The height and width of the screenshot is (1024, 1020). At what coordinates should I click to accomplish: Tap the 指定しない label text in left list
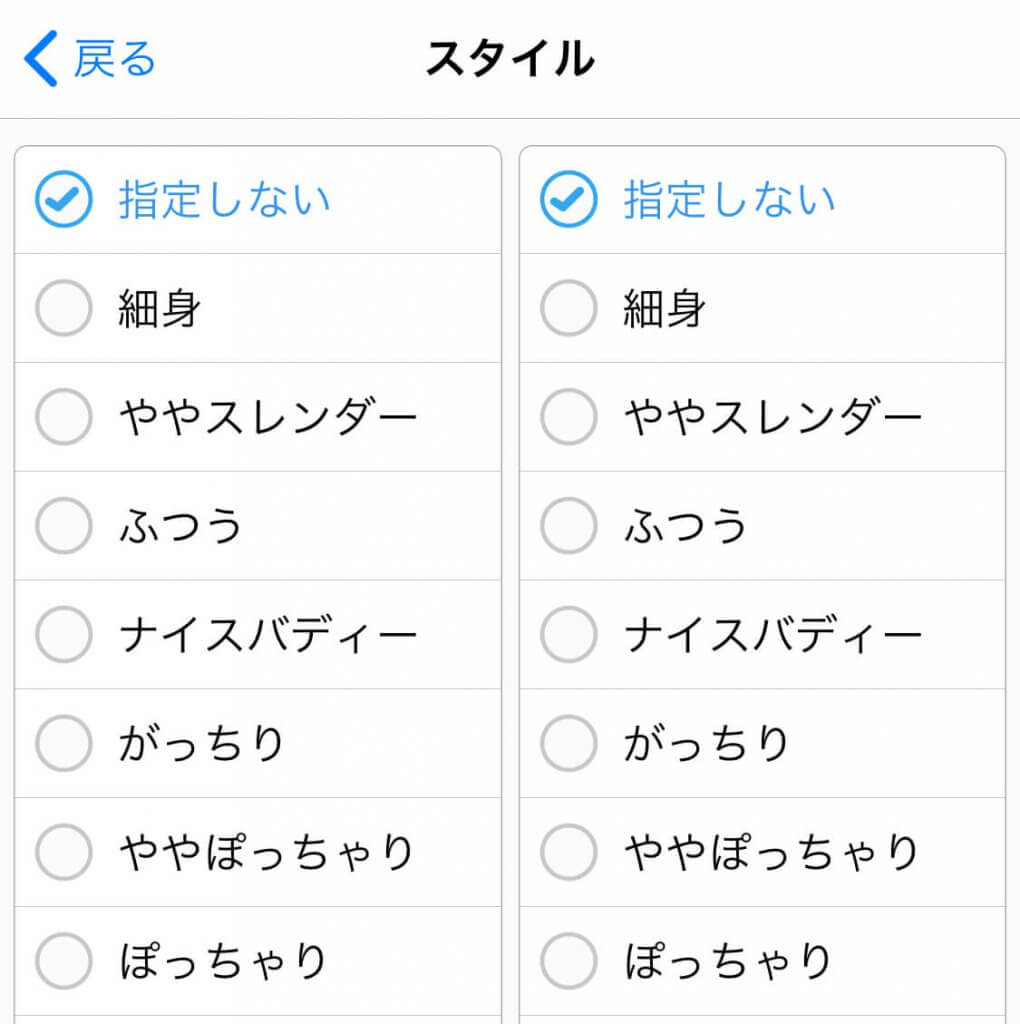pos(224,200)
